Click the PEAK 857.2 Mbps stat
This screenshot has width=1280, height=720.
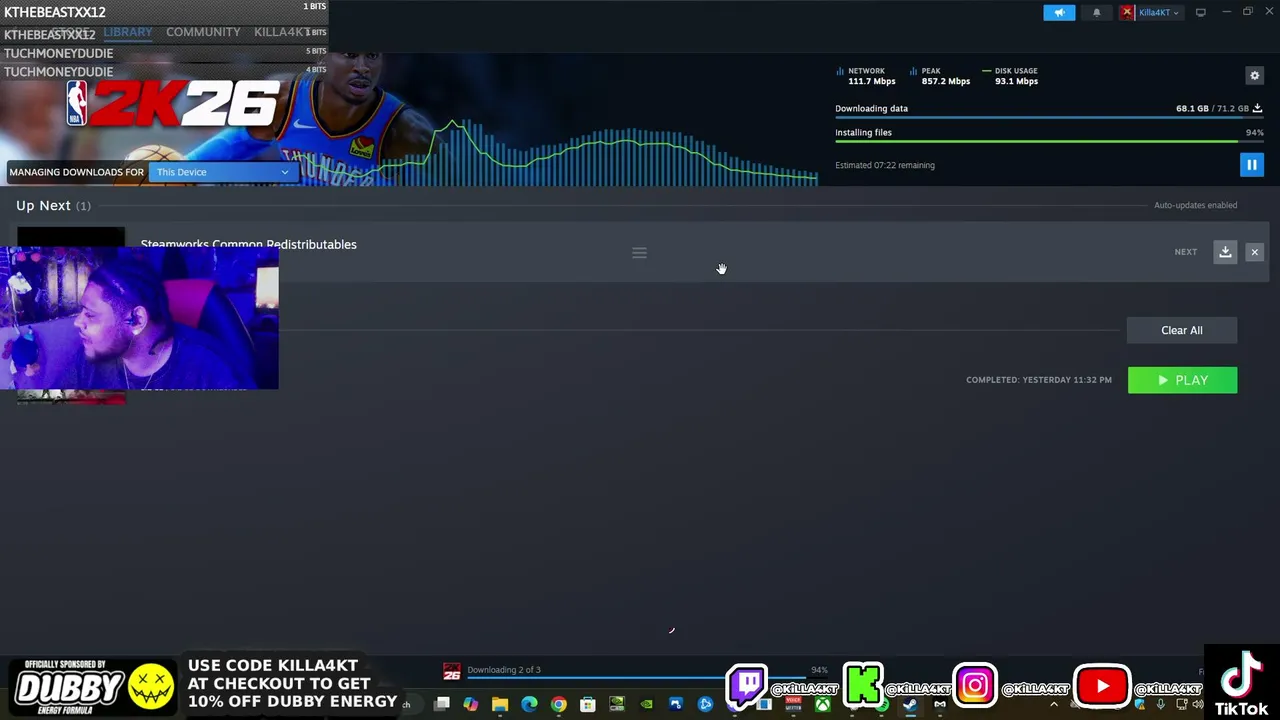[940, 76]
